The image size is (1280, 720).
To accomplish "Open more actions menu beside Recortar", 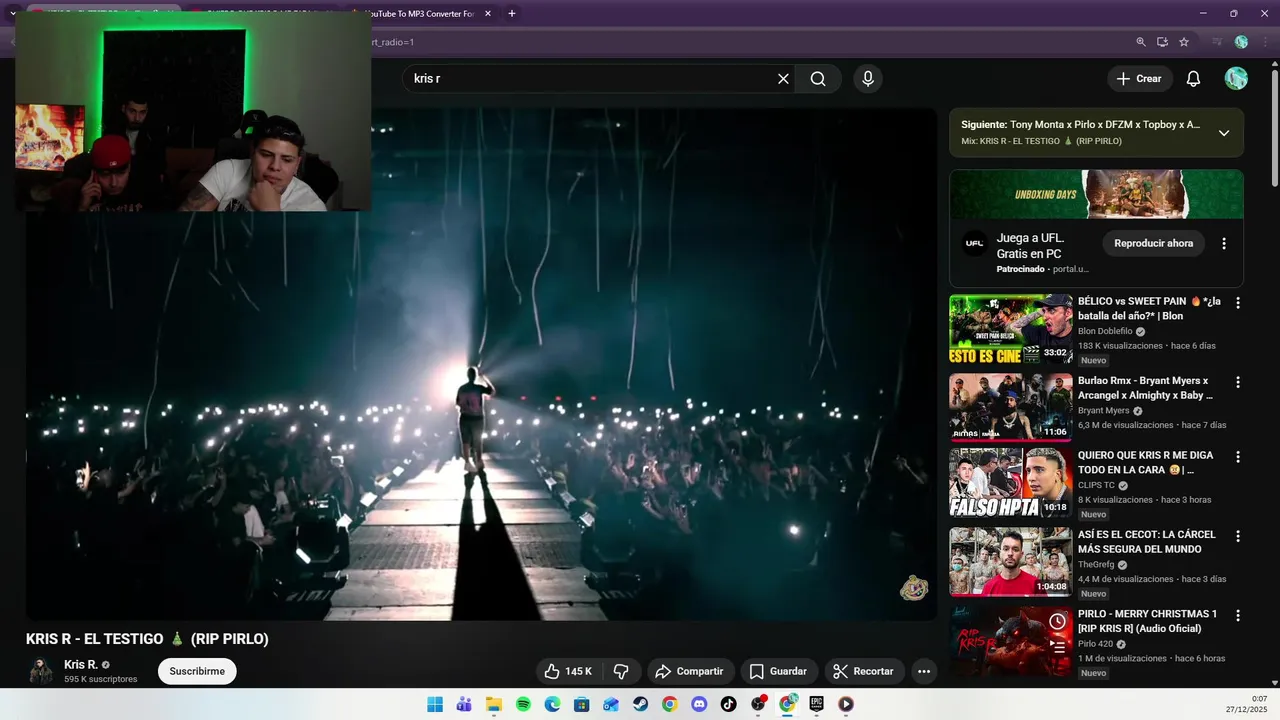I will pyautogui.click(x=924, y=671).
